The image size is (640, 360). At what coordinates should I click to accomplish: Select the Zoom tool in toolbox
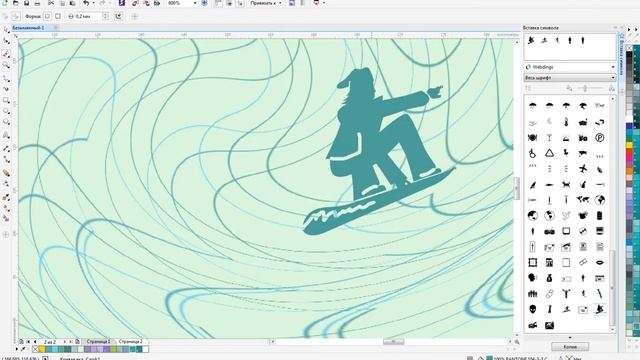(6, 65)
